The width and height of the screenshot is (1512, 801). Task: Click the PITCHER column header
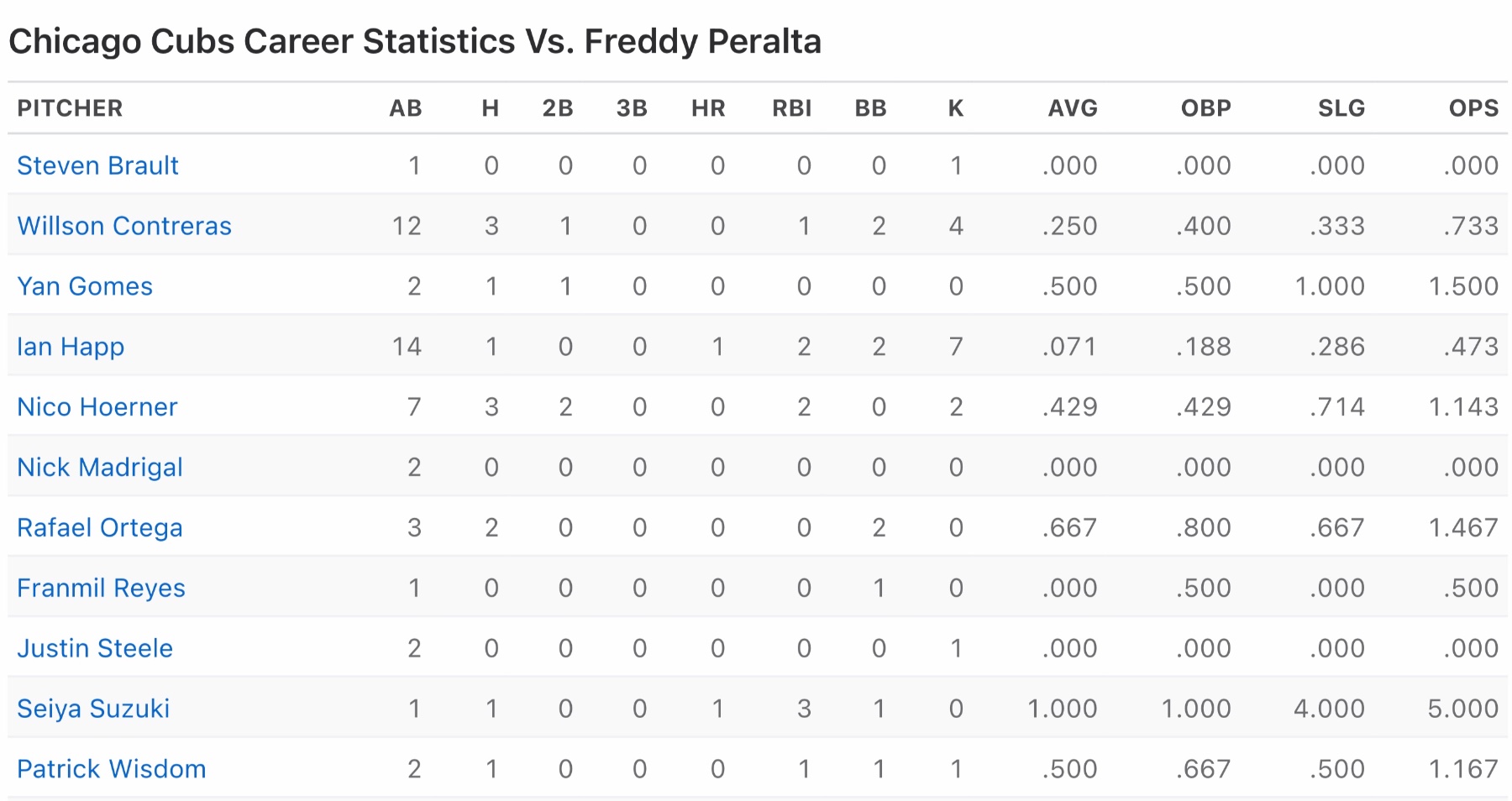click(70, 108)
